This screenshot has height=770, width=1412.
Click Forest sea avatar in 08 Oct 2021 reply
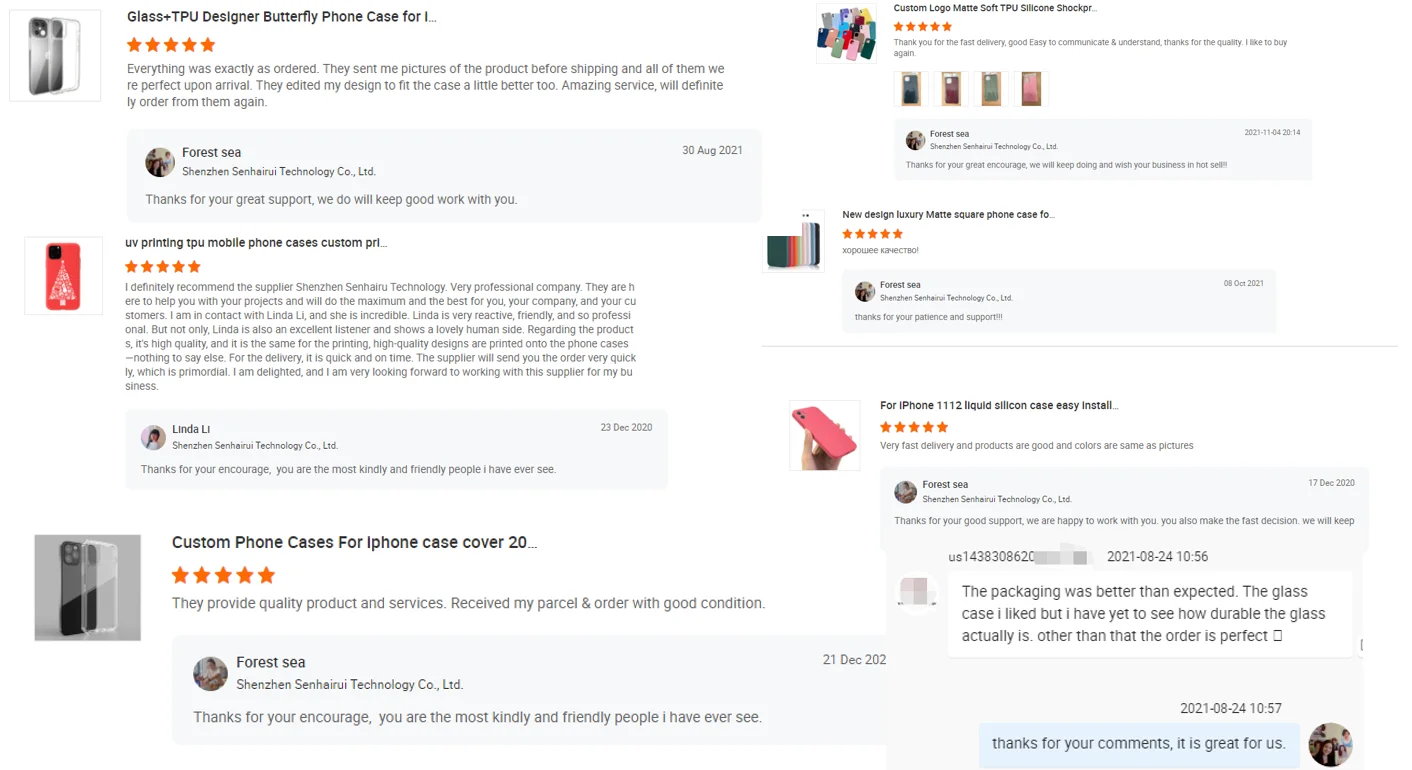pos(865,291)
